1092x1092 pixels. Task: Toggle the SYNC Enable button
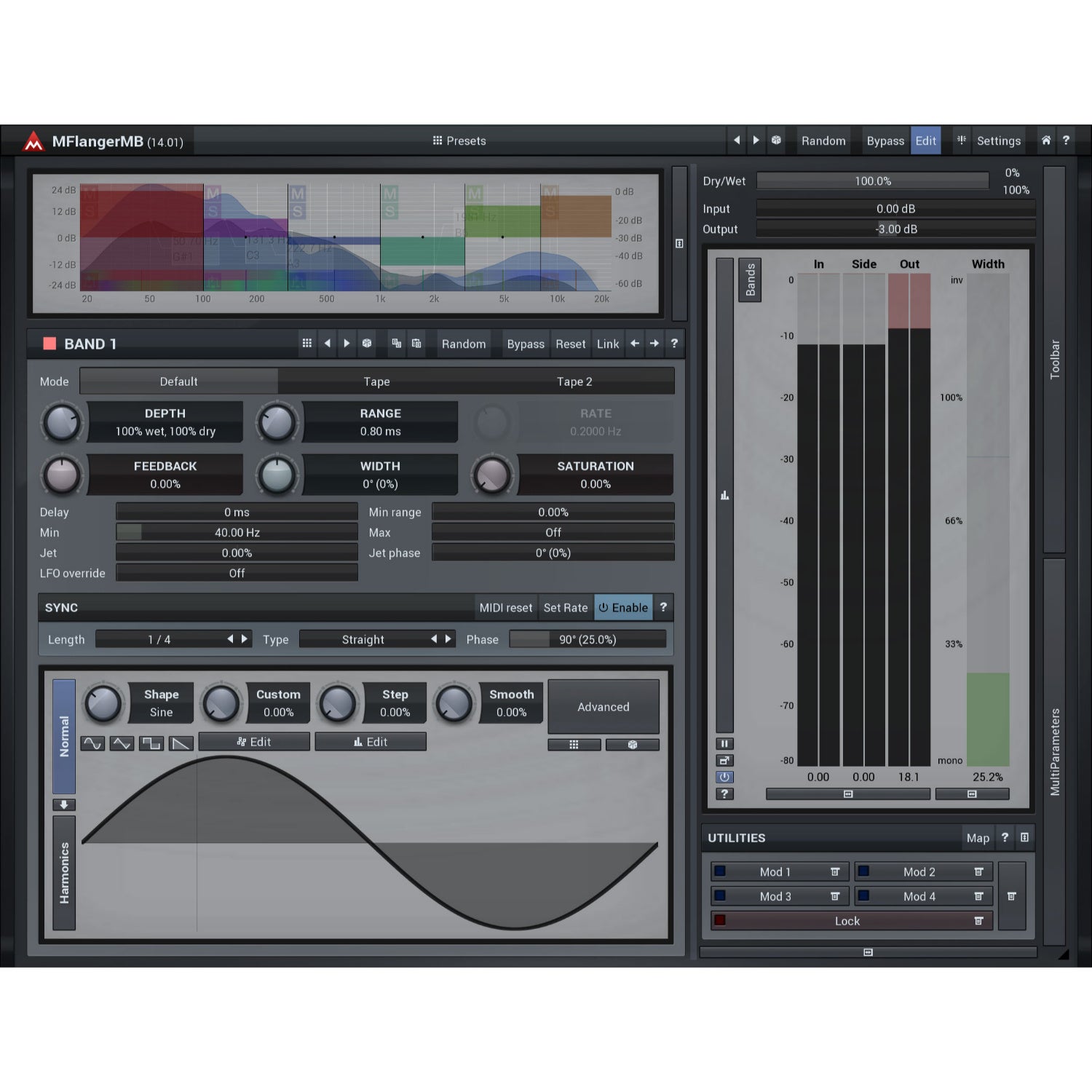click(623, 608)
